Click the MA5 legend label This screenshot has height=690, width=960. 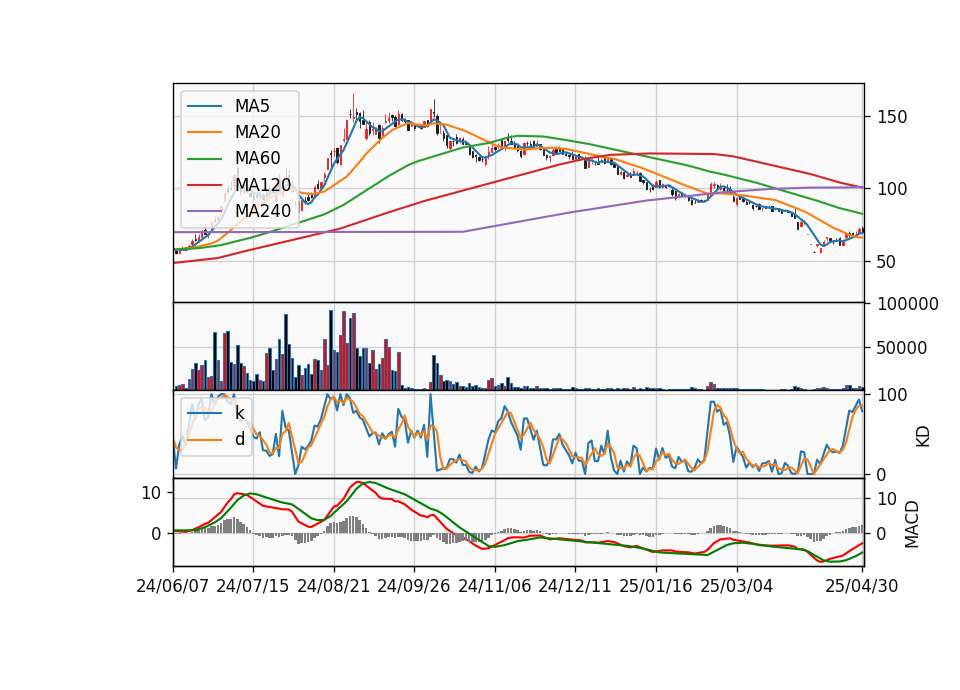252,106
